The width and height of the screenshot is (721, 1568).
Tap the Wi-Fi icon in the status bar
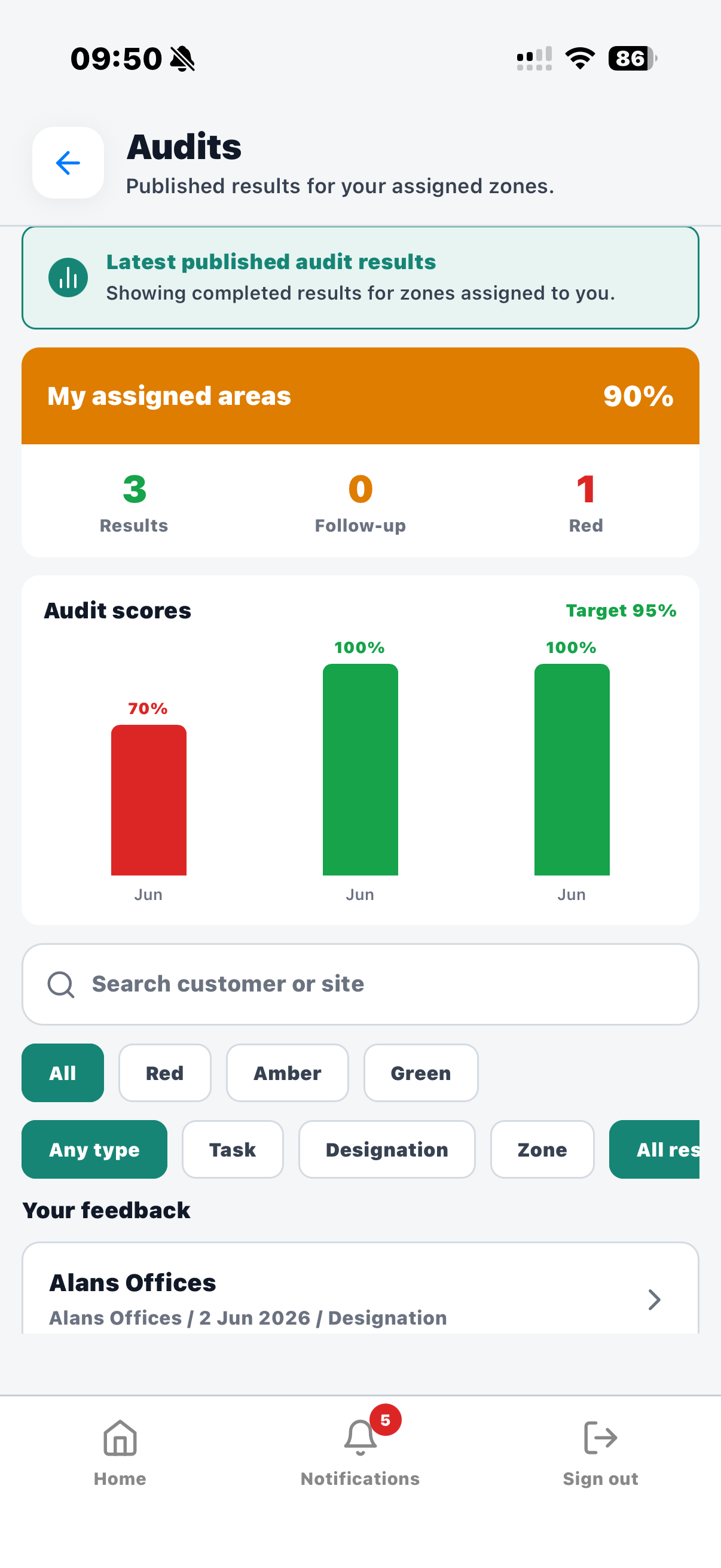(x=580, y=59)
